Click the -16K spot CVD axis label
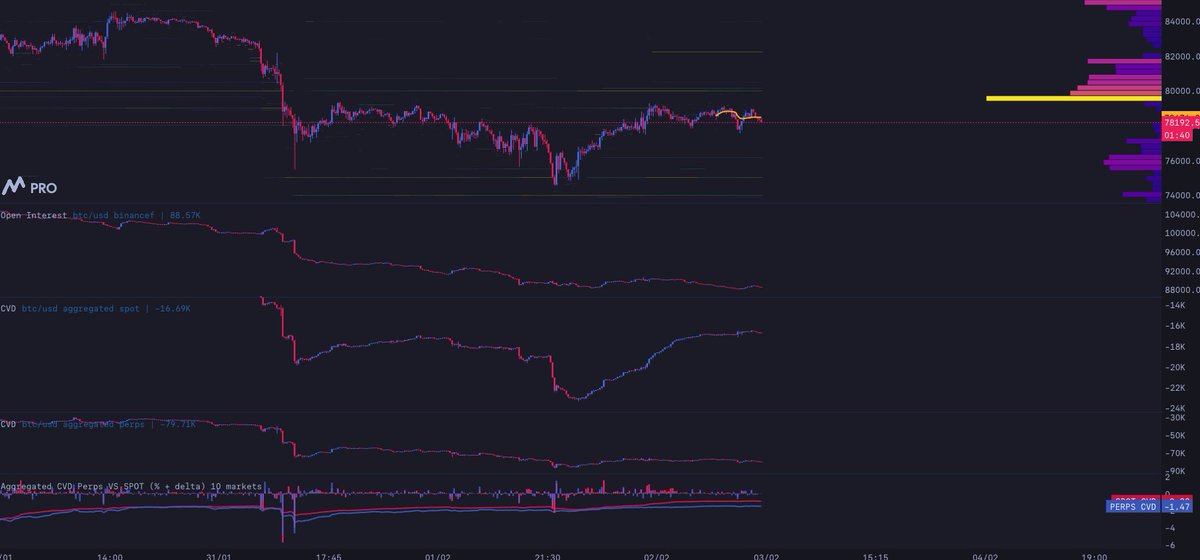The height and width of the screenshot is (560, 1200). coord(1175,326)
